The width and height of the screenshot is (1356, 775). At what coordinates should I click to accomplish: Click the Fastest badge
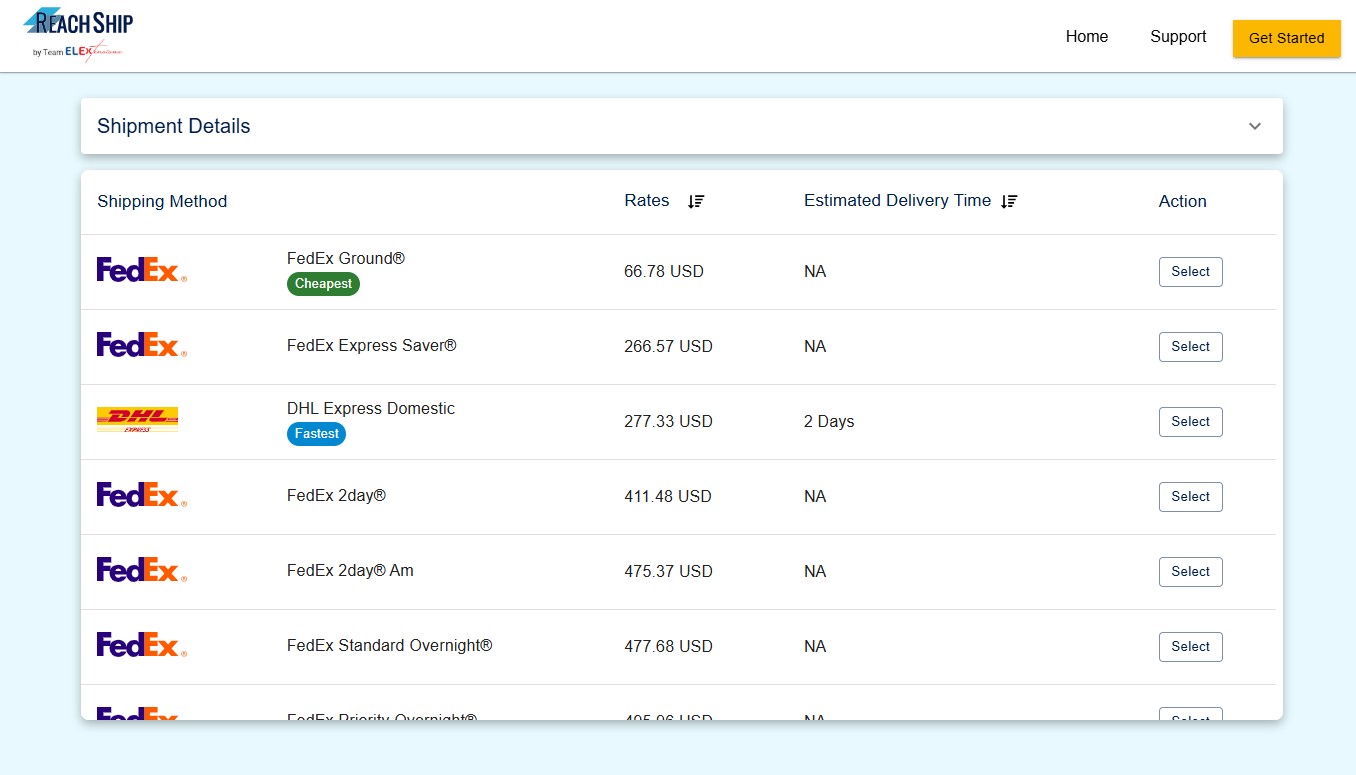click(x=316, y=434)
